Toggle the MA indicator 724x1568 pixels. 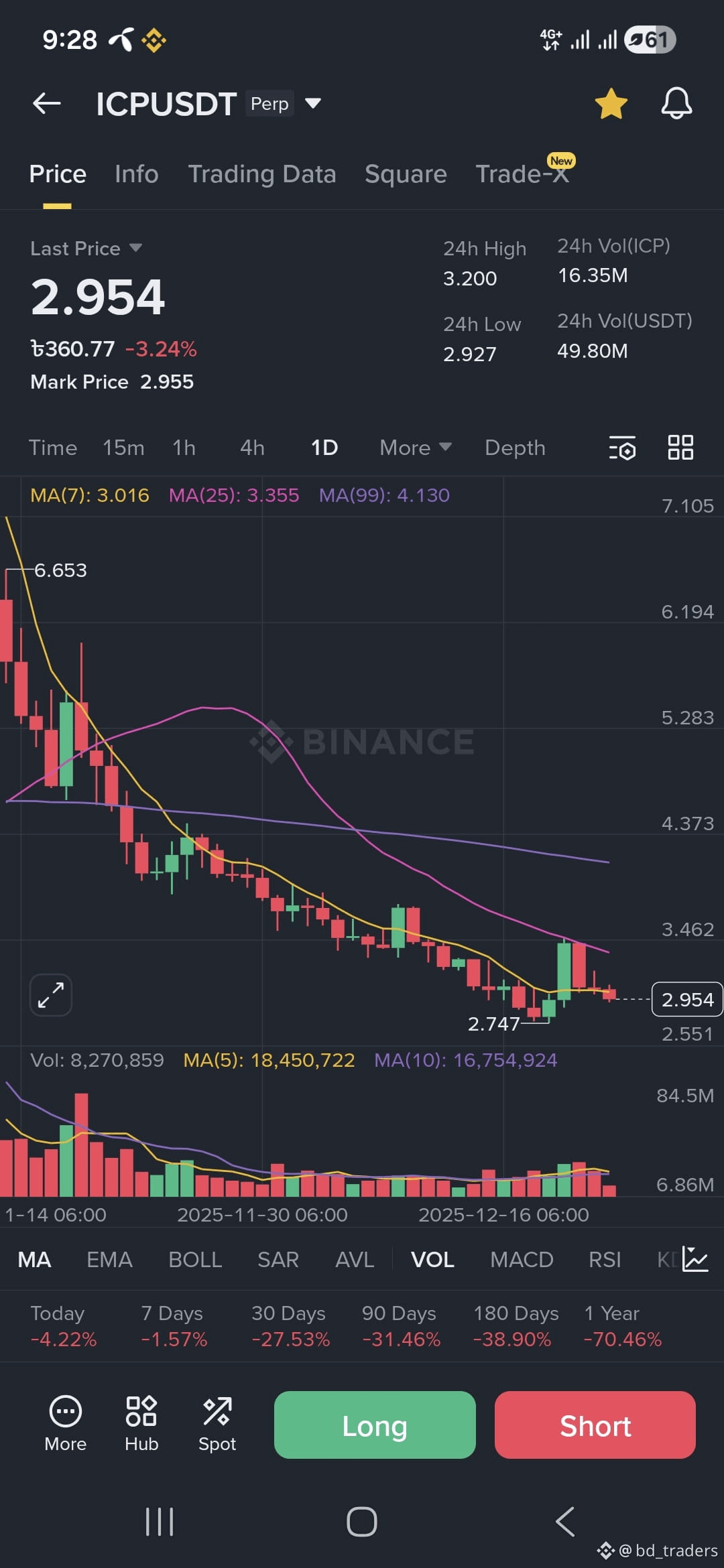pyautogui.click(x=35, y=1260)
